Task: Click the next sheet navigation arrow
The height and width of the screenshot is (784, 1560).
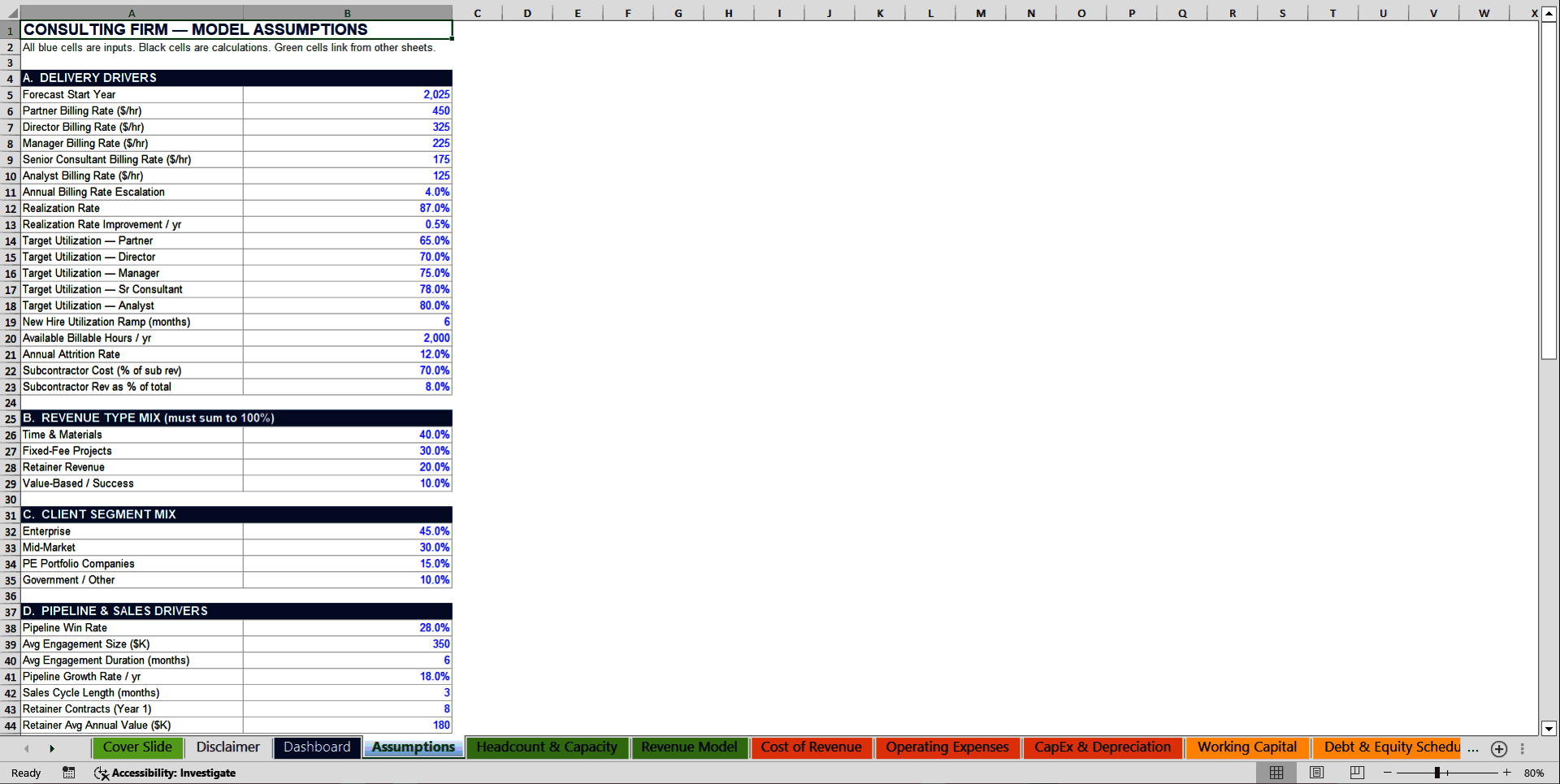Action: pos(52,747)
